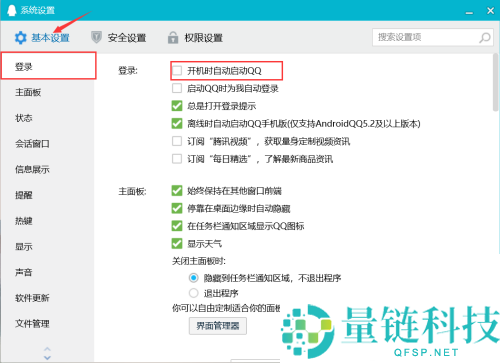The width and height of the screenshot is (500, 363).
Task: Check 订阅“腾讯视频” option
Action: click(x=177, y=141)
